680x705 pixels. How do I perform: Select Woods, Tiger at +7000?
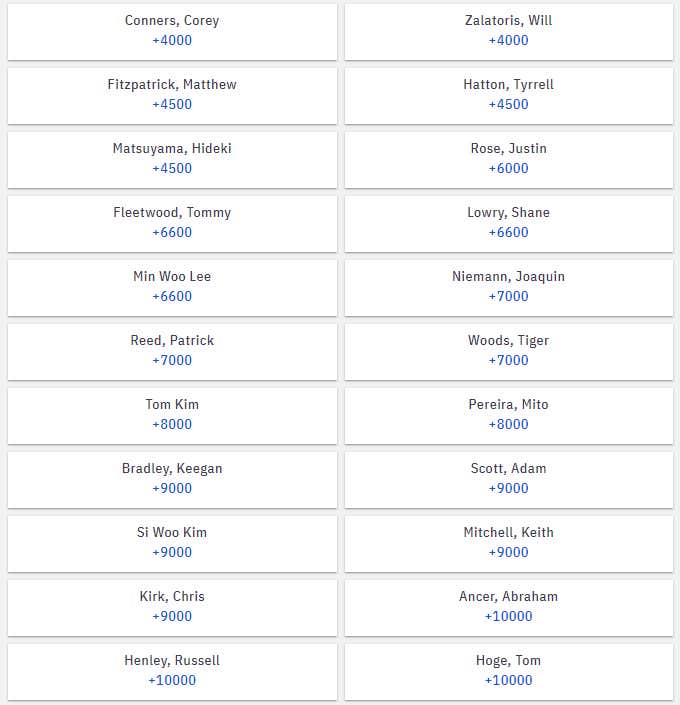click(509, 352)
